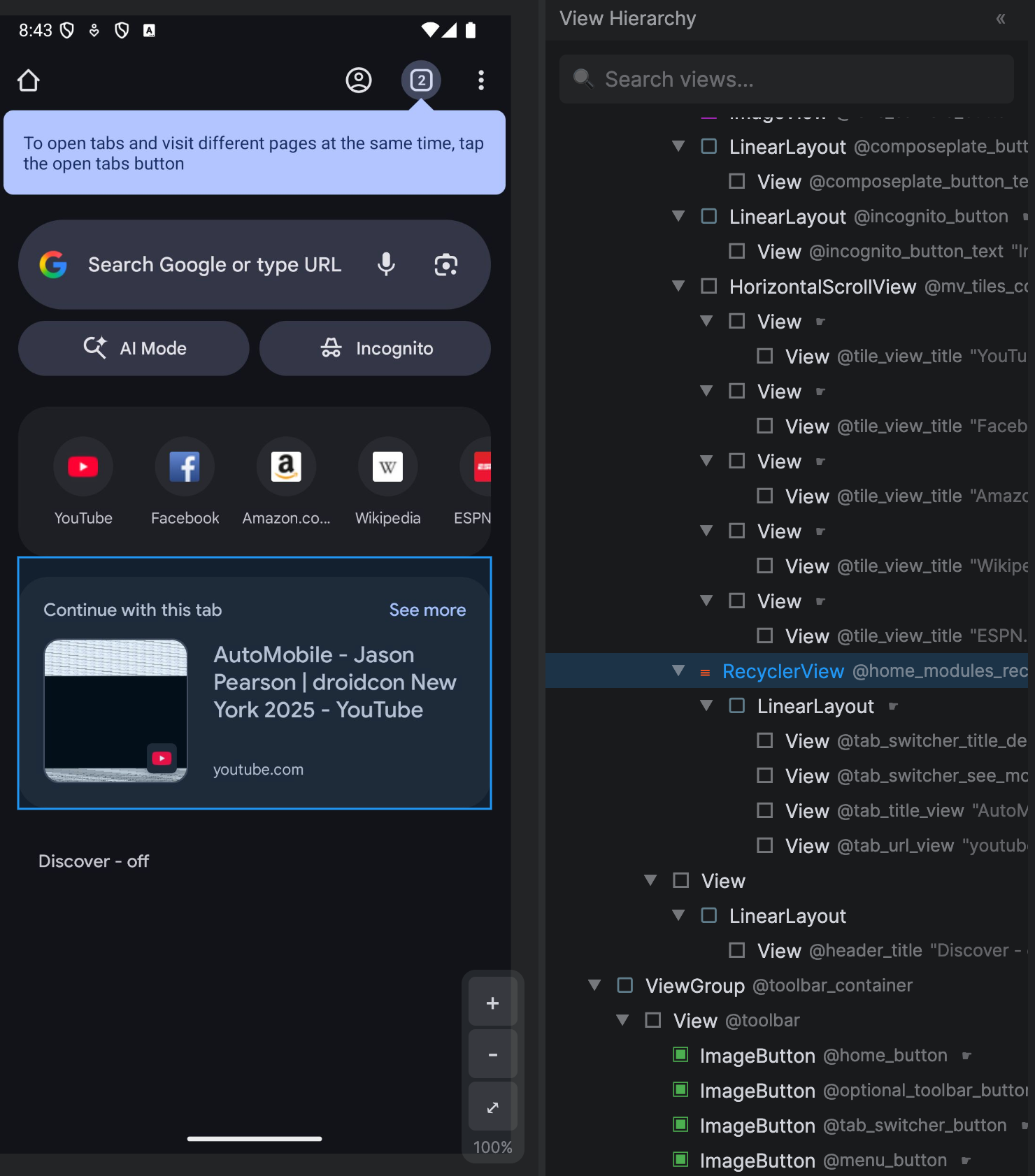1035x1176 pixels.
Task: Click the zoom in plus button
Action: coord(493,1003)
